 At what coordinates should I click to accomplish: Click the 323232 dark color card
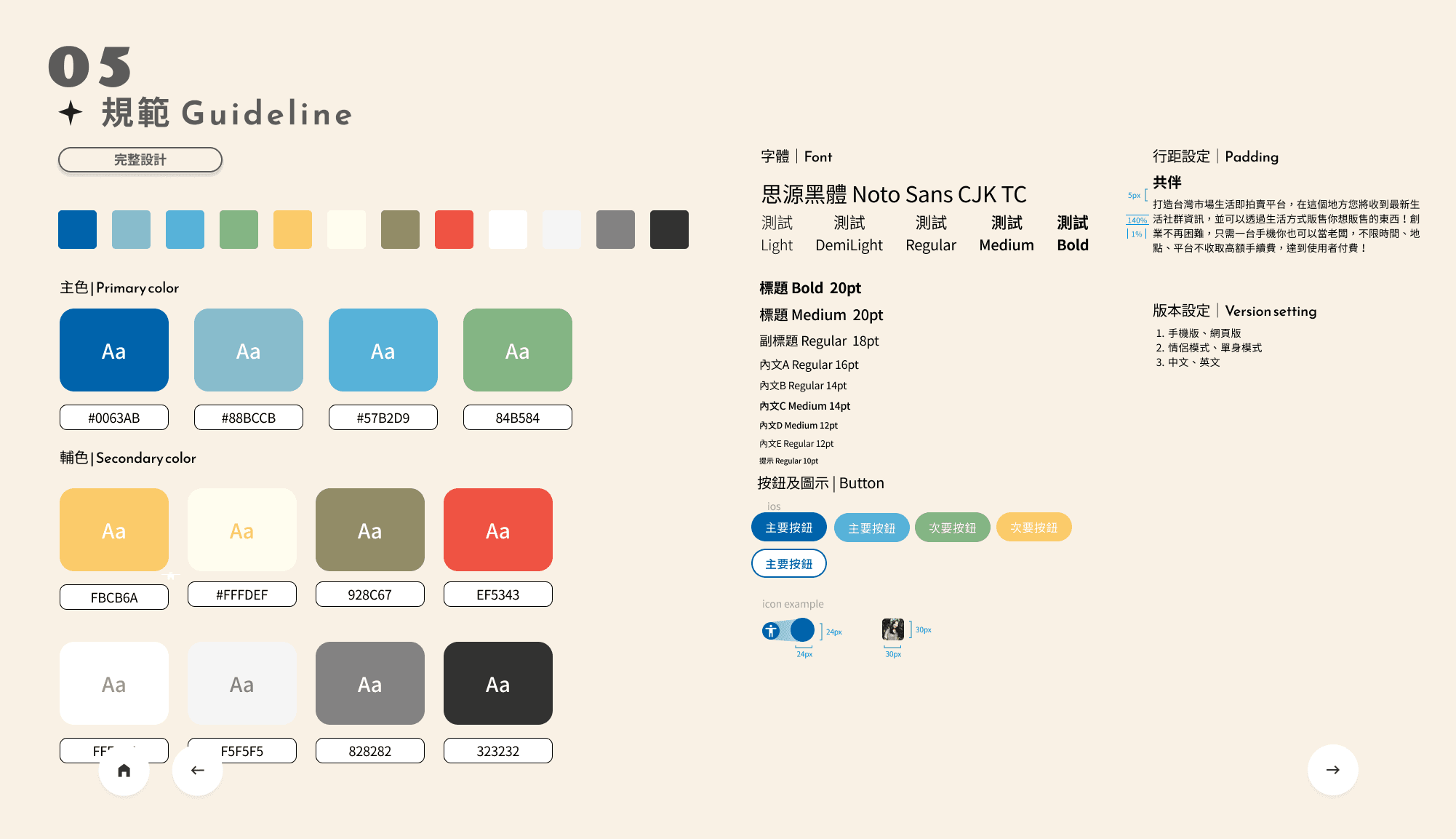point(498,683)
